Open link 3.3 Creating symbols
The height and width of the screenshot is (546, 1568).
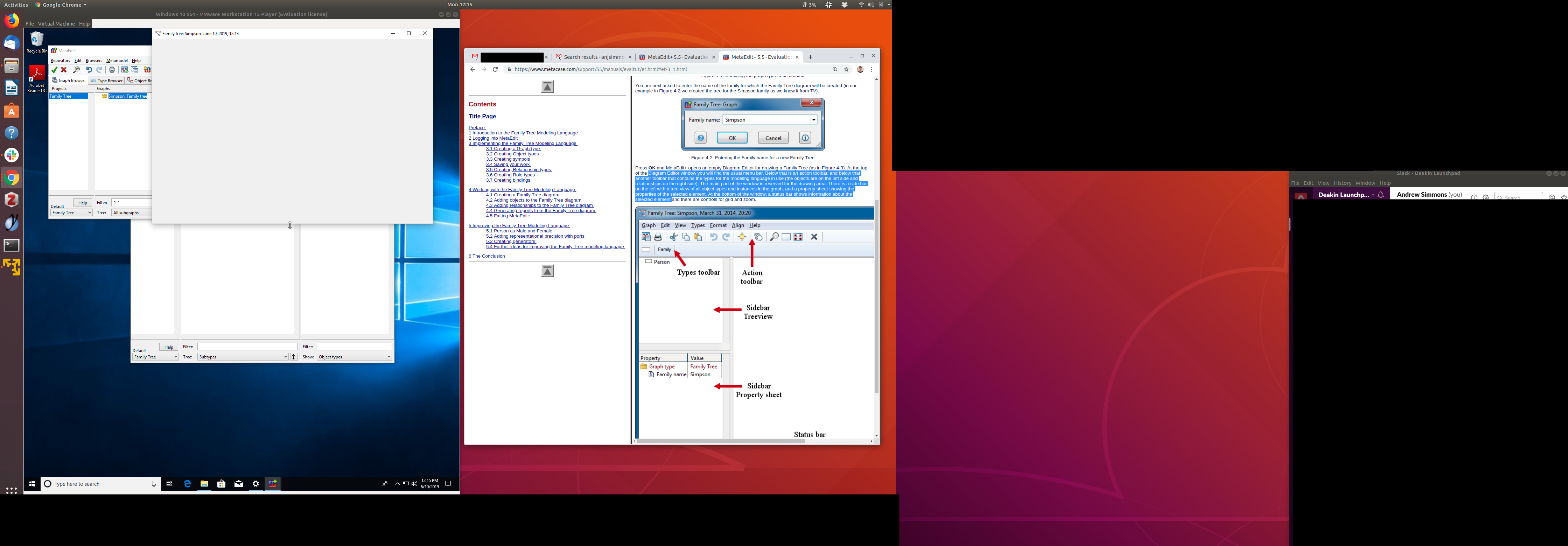pos(508,160)
